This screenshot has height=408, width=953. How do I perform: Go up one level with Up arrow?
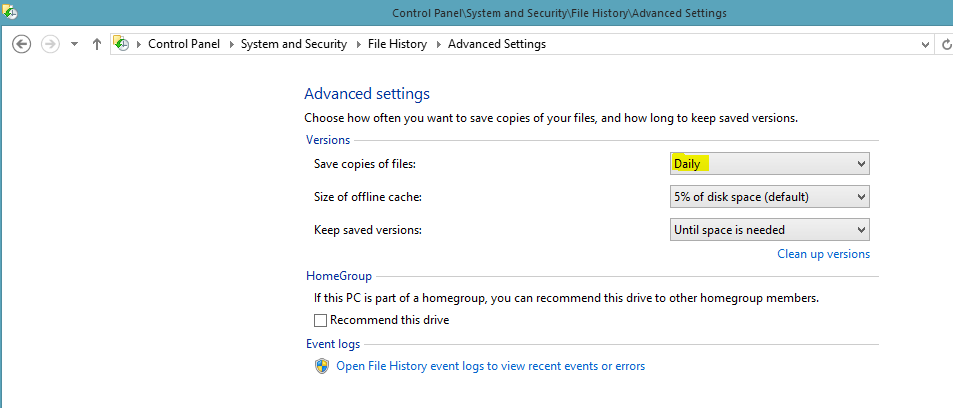point(96,44)
